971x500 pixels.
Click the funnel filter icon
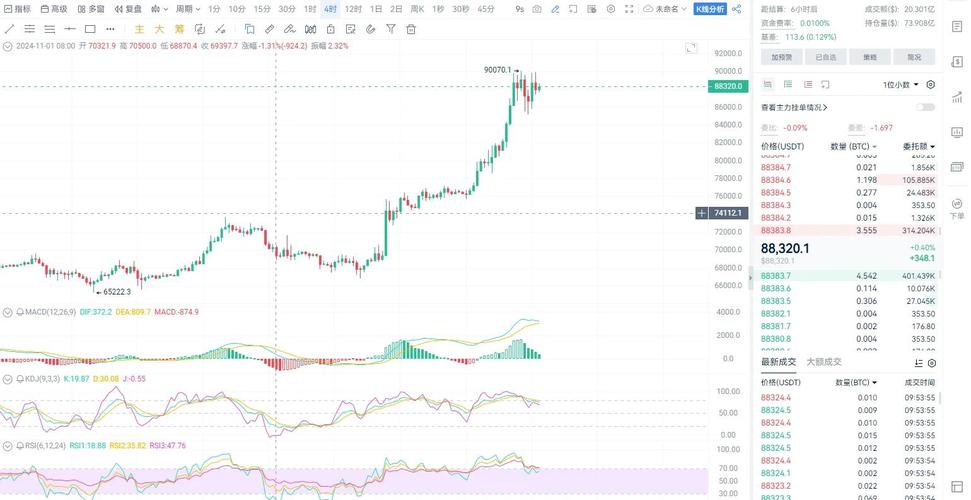(391, 29)
